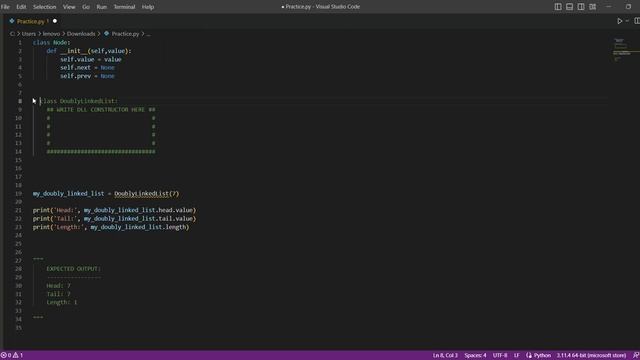Click the 'WRITE DLL CONSTRUCTOR HERE' comment

(x=100, y=110)
